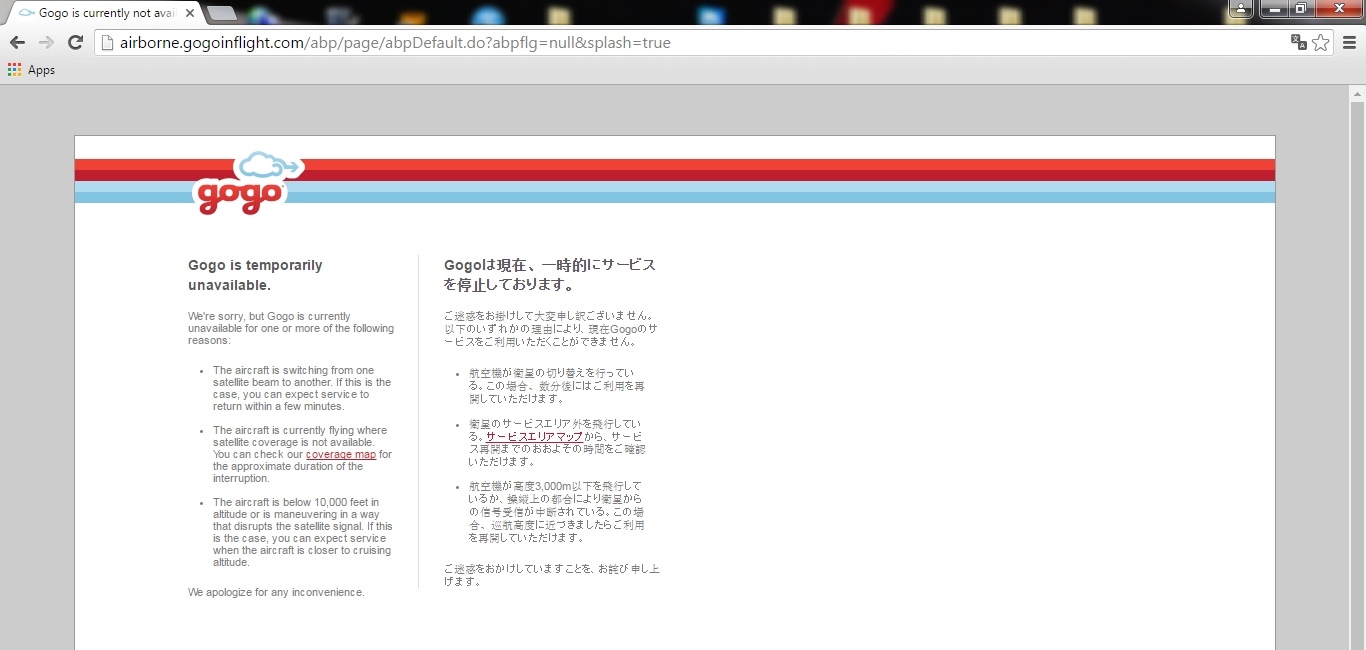
Task: Click the vertical scrollbar up arrow
Action: [1357, 95]
